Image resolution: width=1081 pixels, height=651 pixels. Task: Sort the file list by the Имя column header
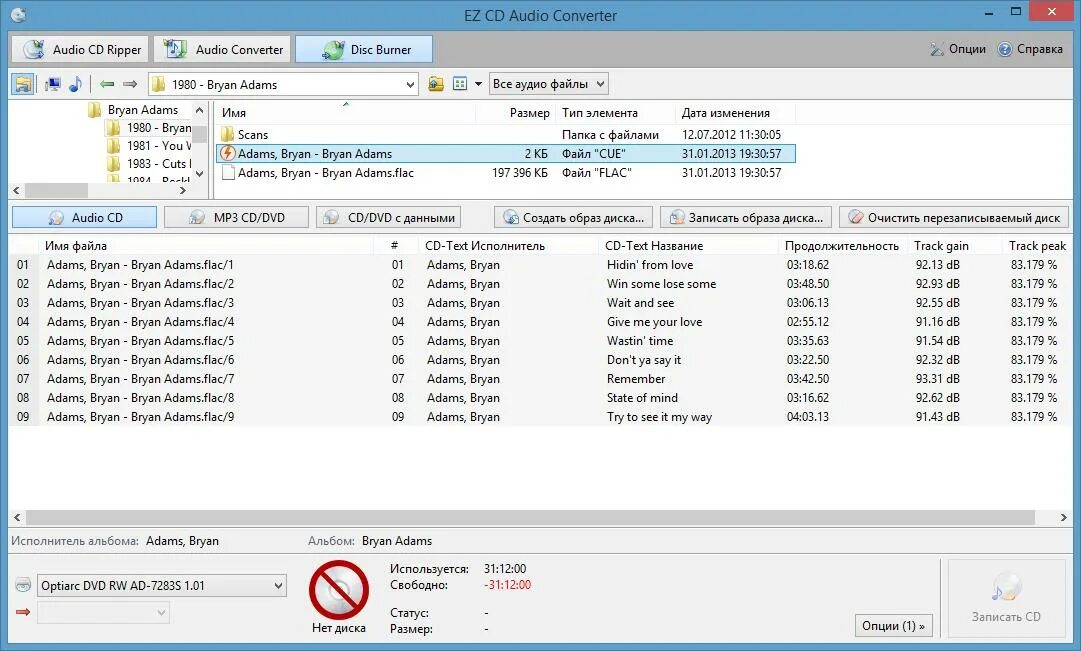coord(345,113)
